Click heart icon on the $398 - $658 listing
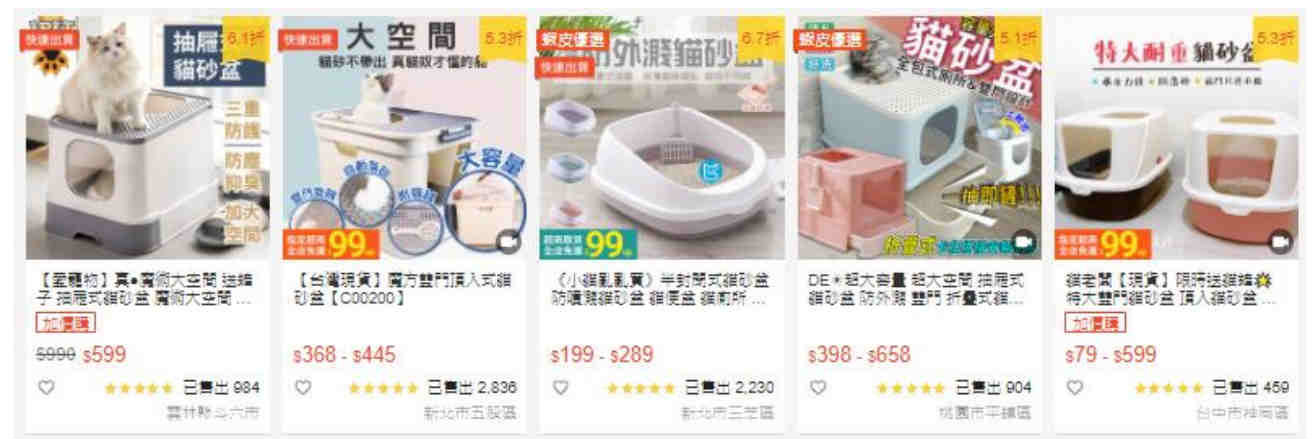The image size is (1314, 439). coord(819,388)
